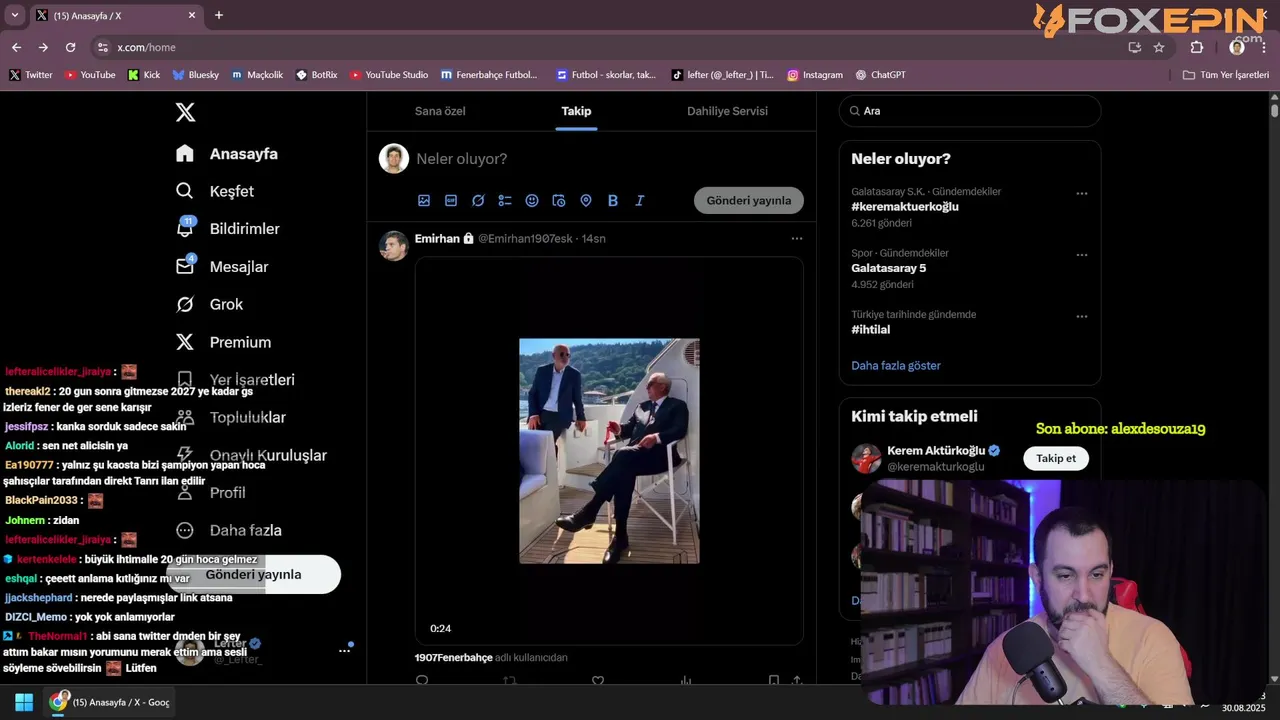Open Galatasaray 5 trending topic
The image size is (1280, 720).
tap(888, 268)
